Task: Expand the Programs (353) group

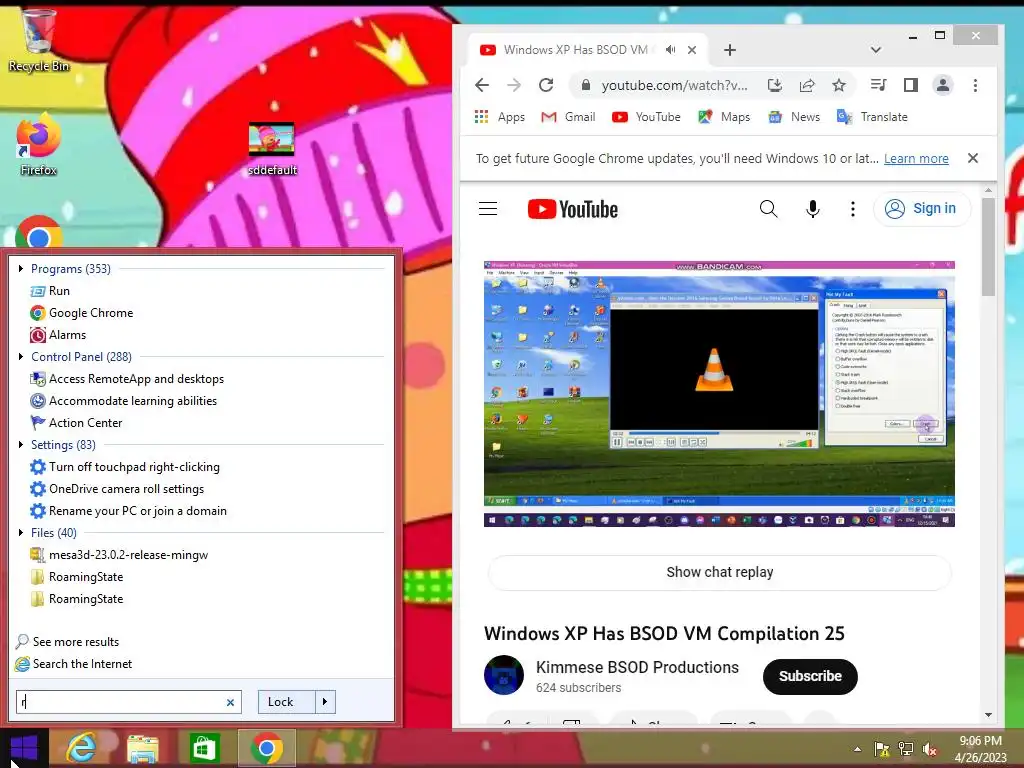Action: tap(21, 268)
